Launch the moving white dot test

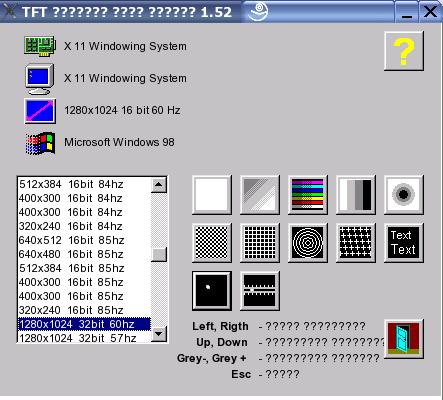coord(212,291)
